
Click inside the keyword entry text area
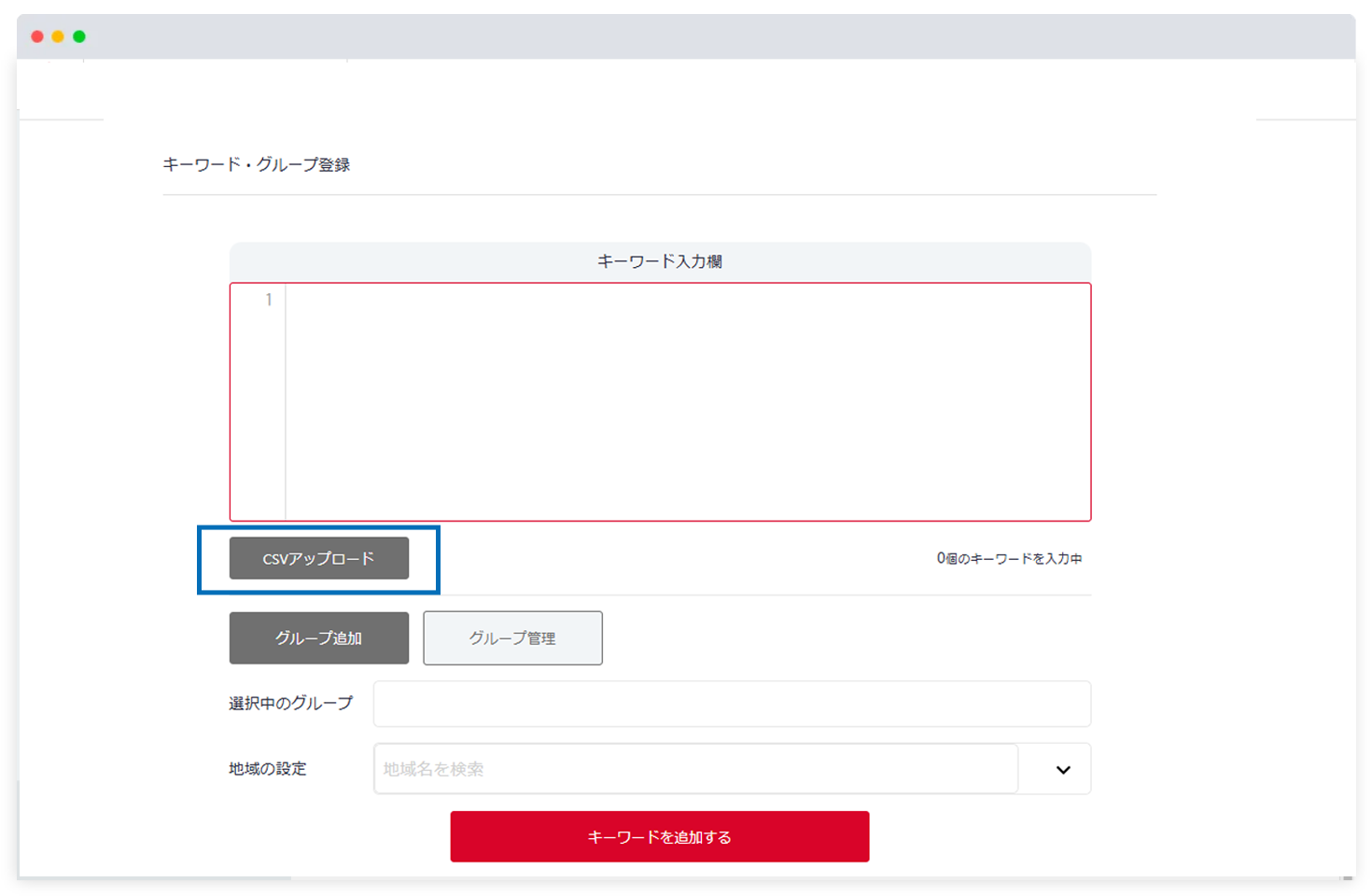tap(653, 392)
